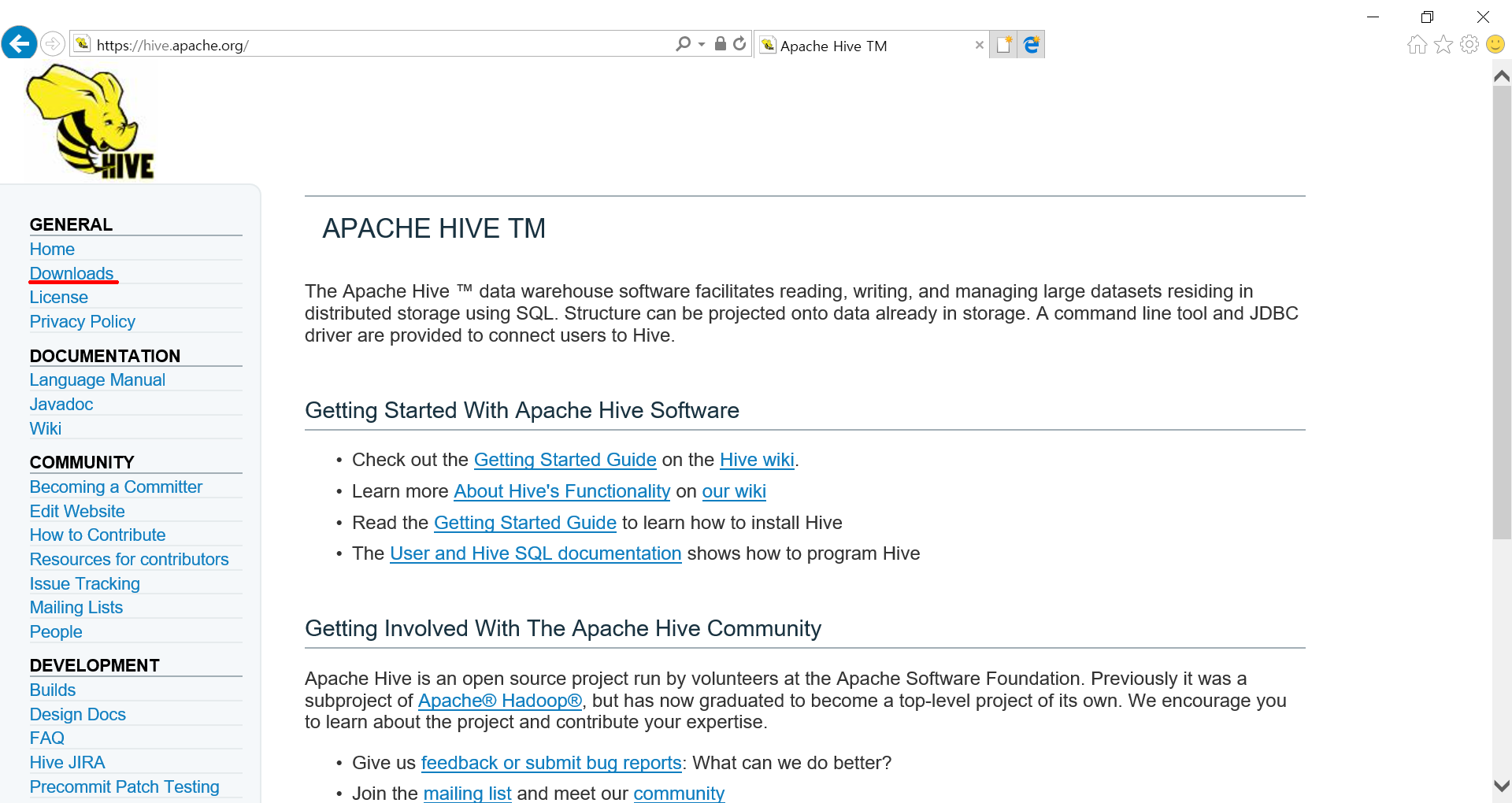Image resolution: width=1512 pixels, height=803 pixels.
Task: Follow the Apache Hadoop link
Action: 500,701
